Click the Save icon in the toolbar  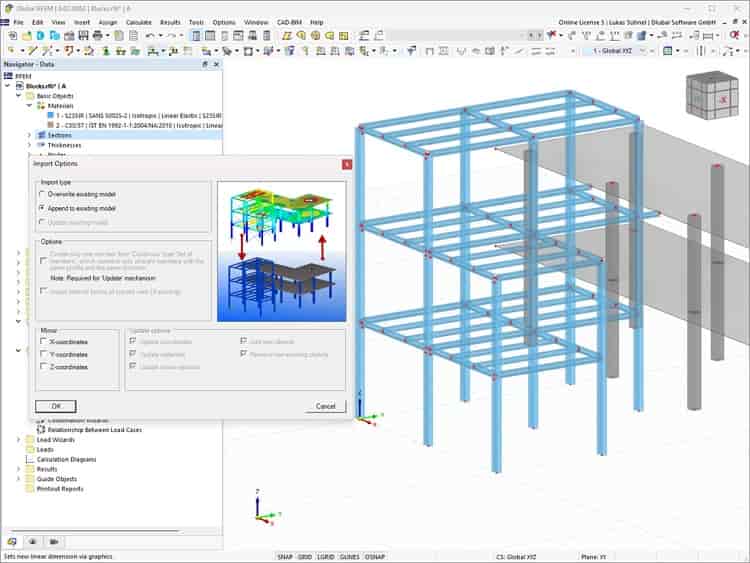pos(83,35)
